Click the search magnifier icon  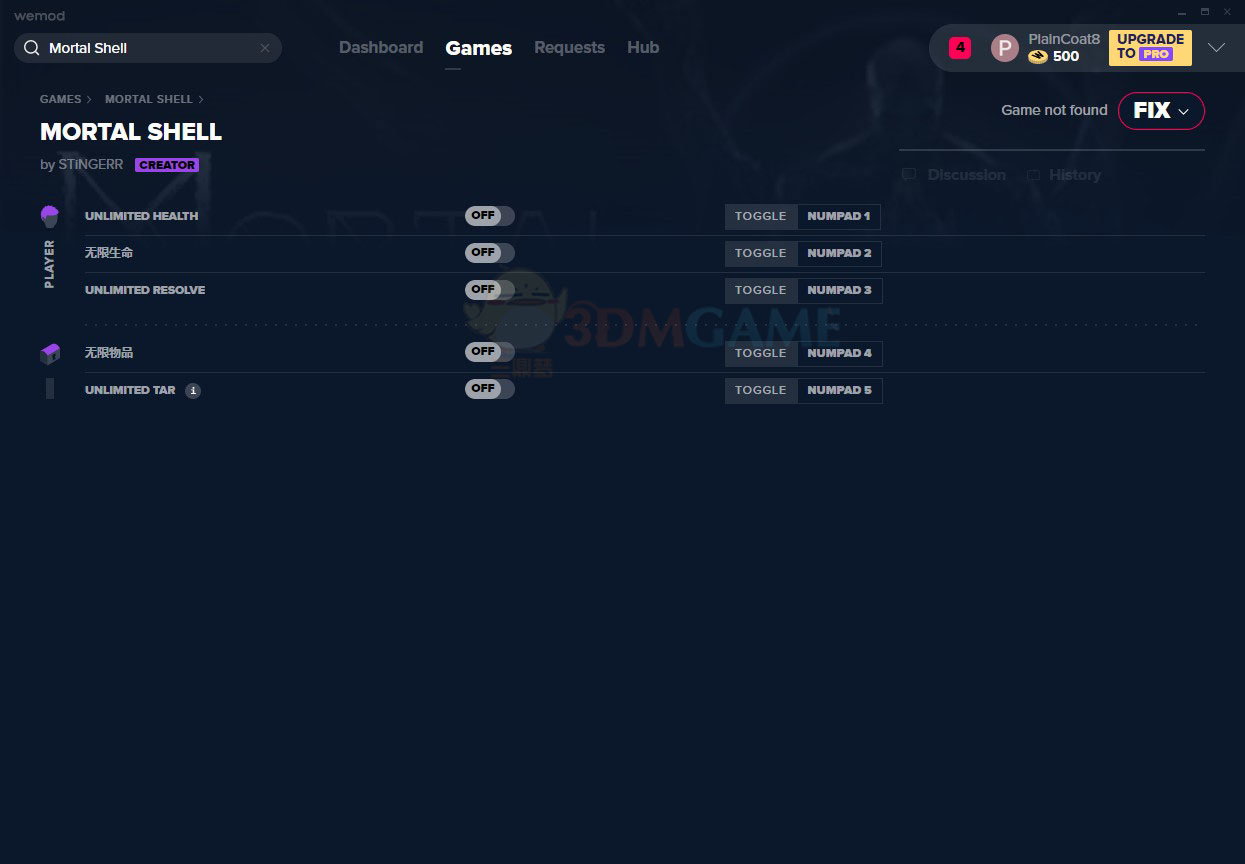point(31,48)
